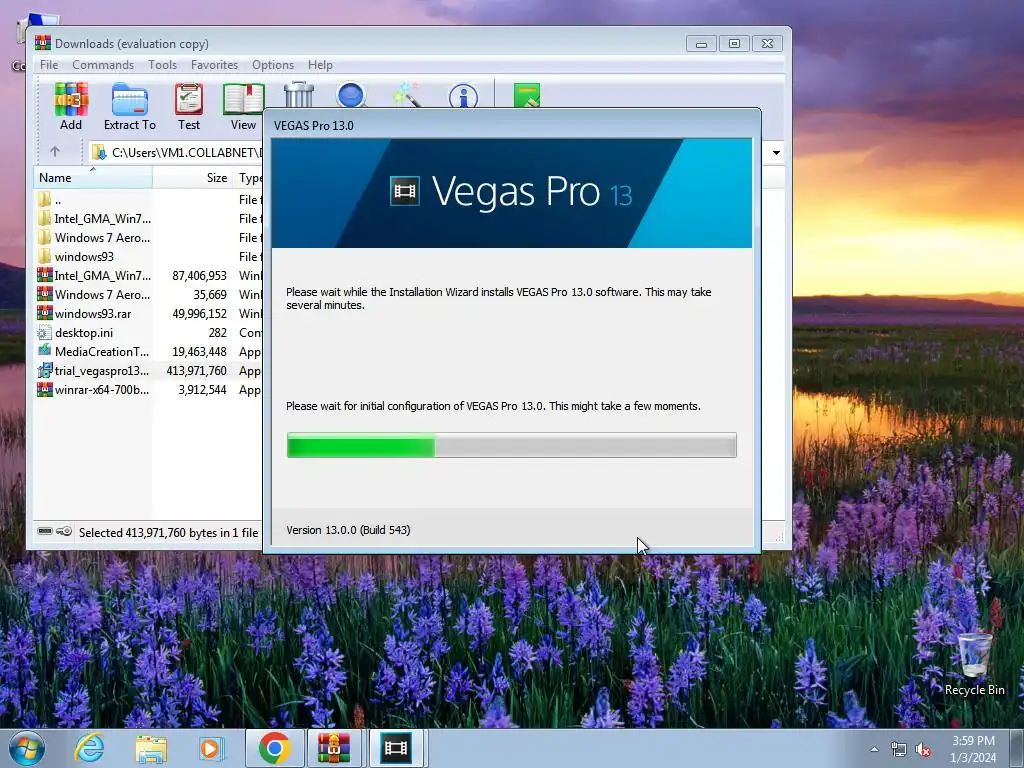This screenshot has height=768, width=1024.
Task: Open the Commands menu
Action: [x=103, y=65]
